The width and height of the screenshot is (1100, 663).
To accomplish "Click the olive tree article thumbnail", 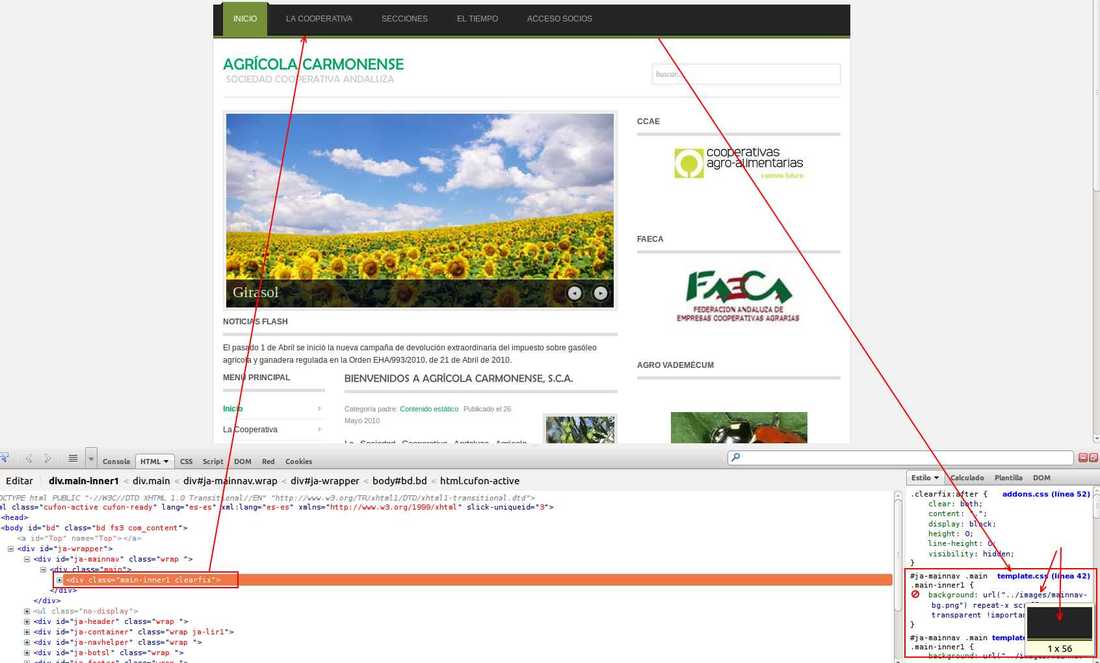I will (x=580, y=429).
